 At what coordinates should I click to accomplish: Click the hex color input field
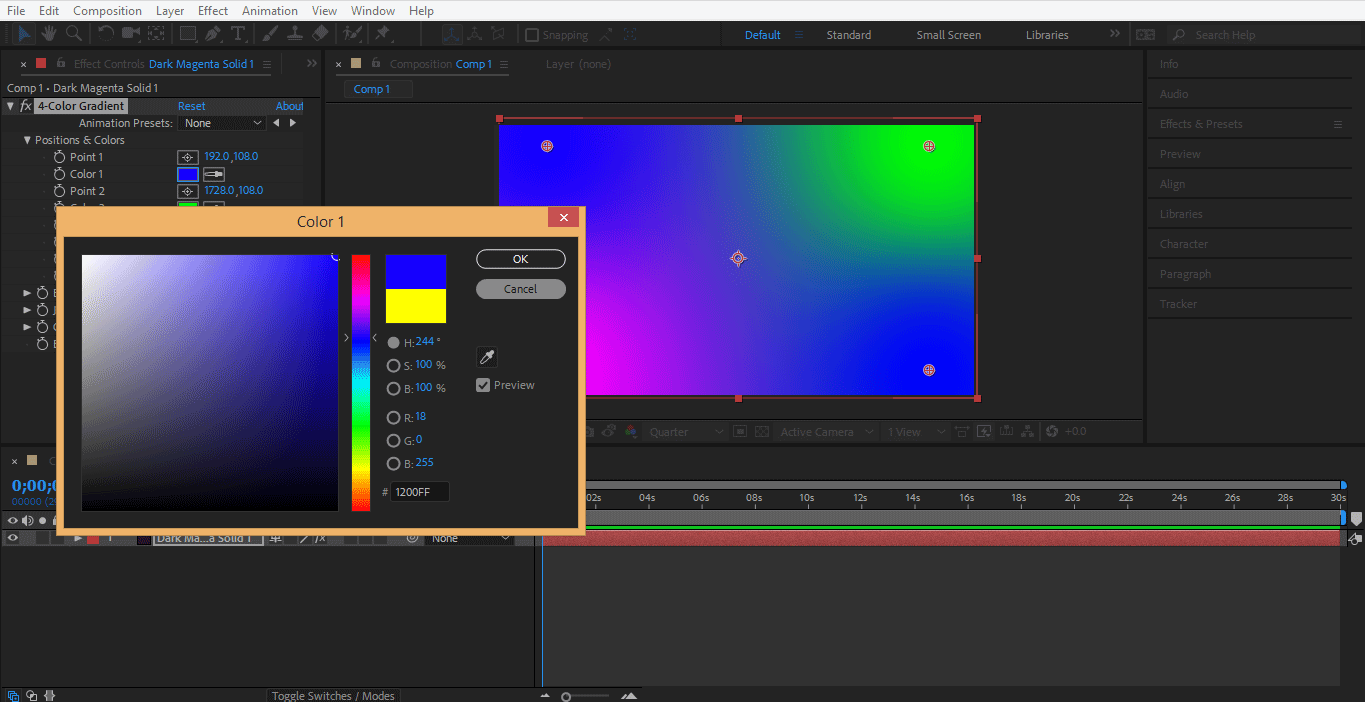[x=420, y=492]
